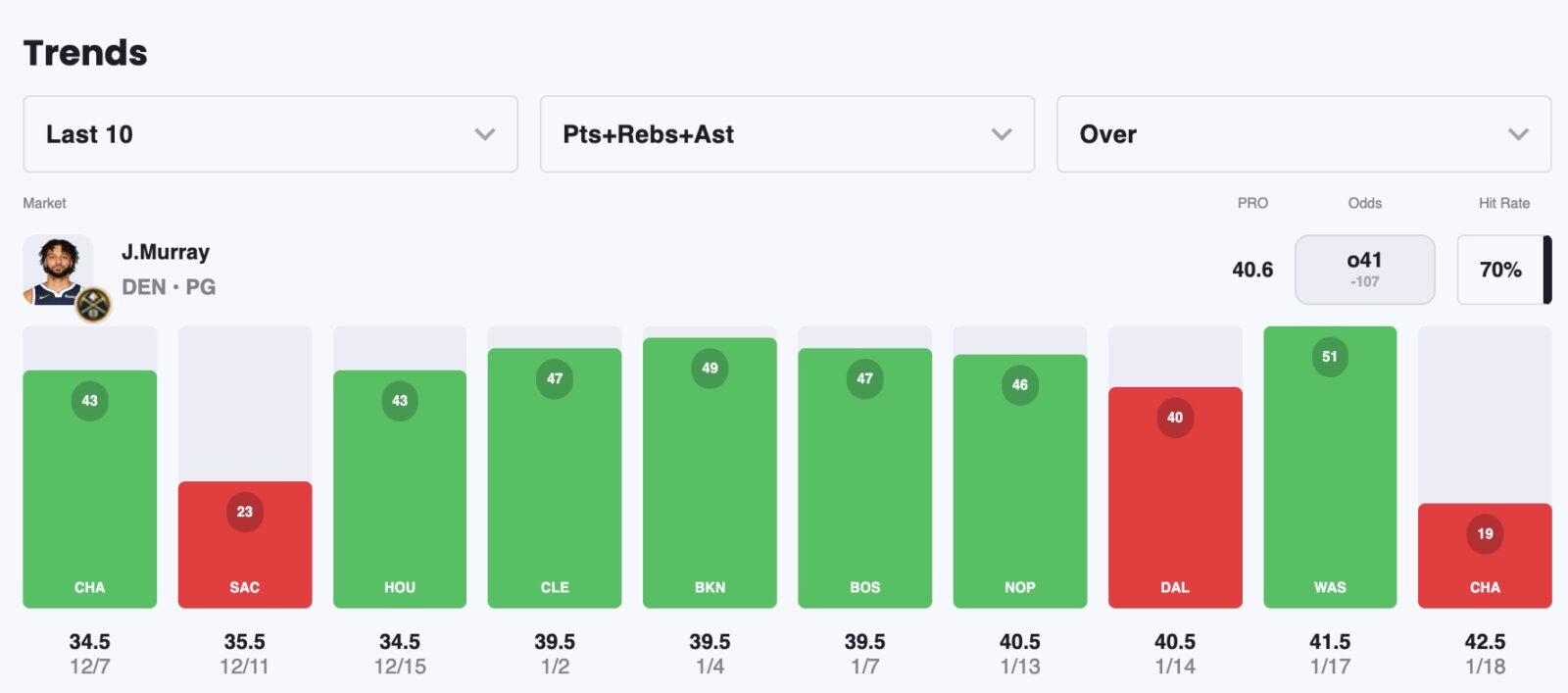Click the 46 badge on NOP bar

[x=1020, y=384]
